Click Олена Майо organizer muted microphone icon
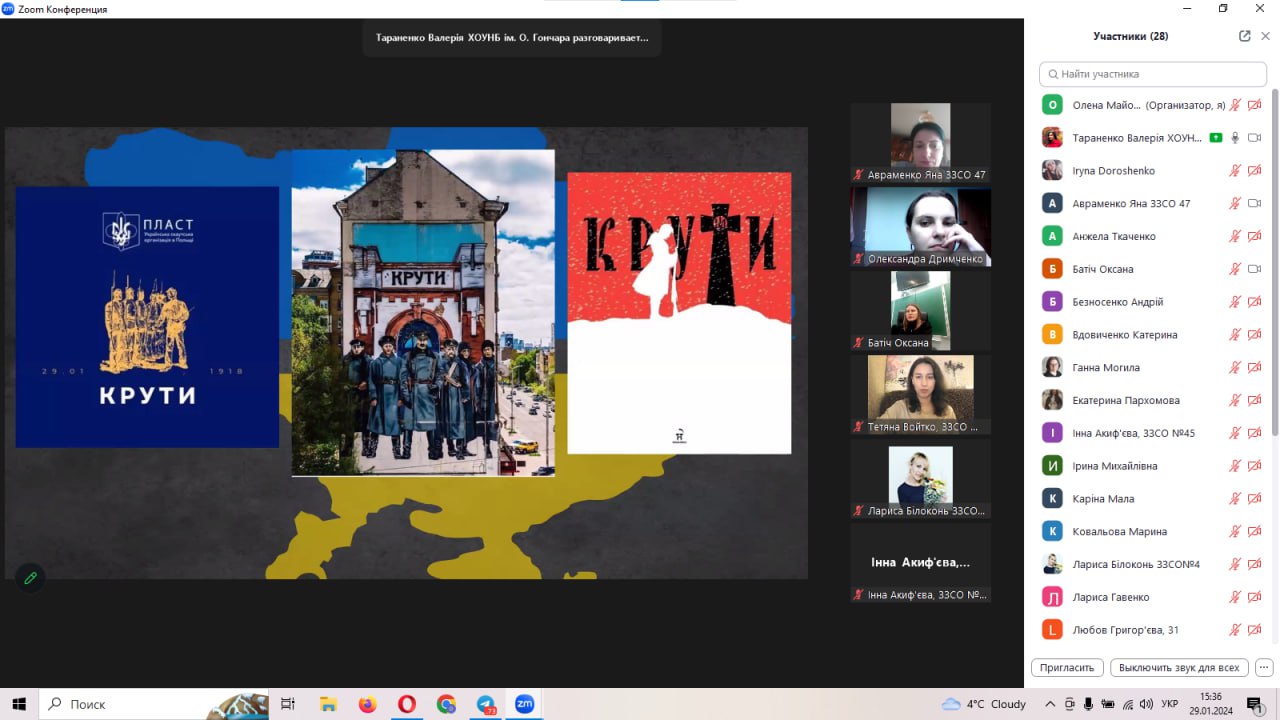The image size is (1280, 720). pos(1235,105)
